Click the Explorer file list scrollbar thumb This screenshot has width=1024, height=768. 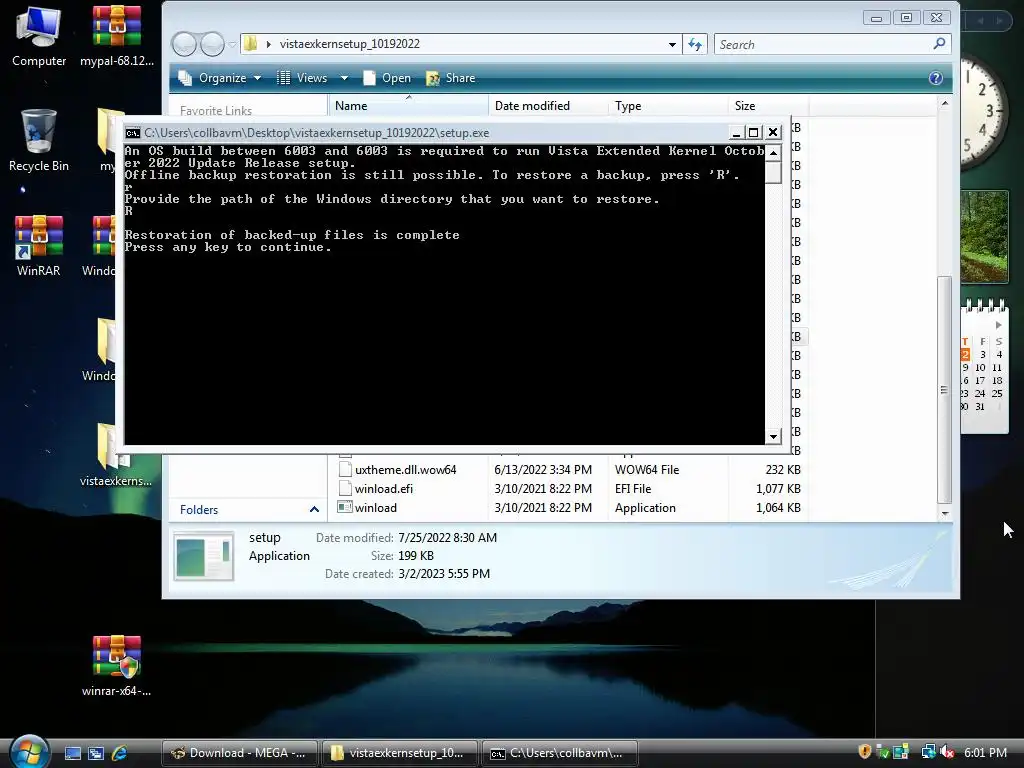(944, 389)
